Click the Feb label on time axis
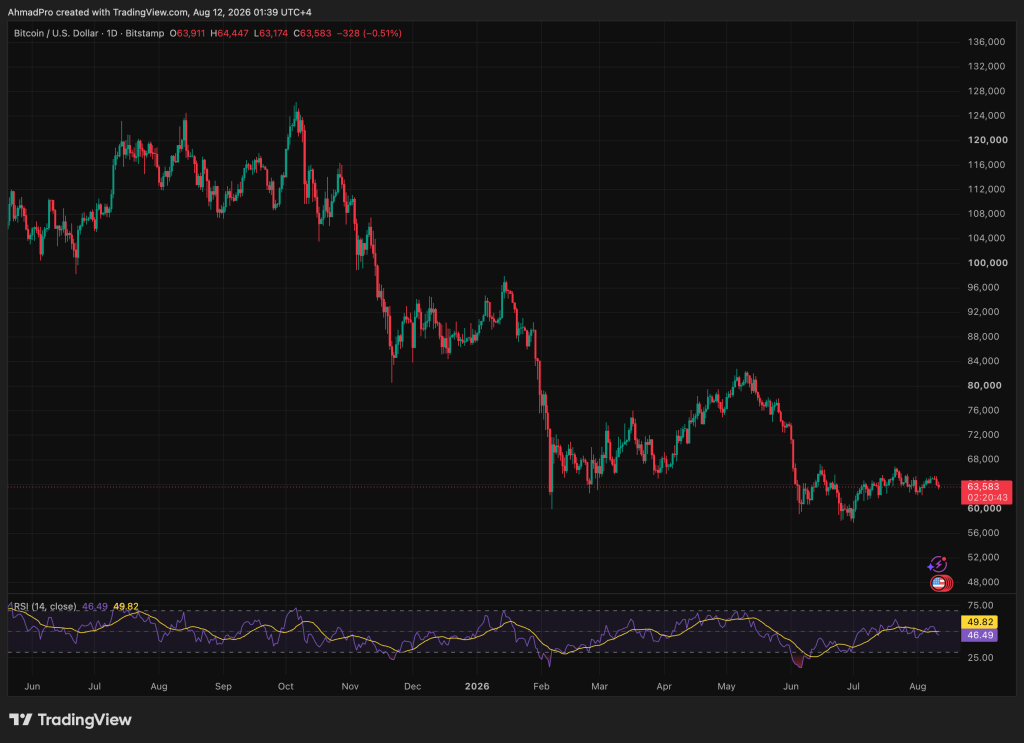The width and height of the screenshot is (1024, 743). coord(541,686)
